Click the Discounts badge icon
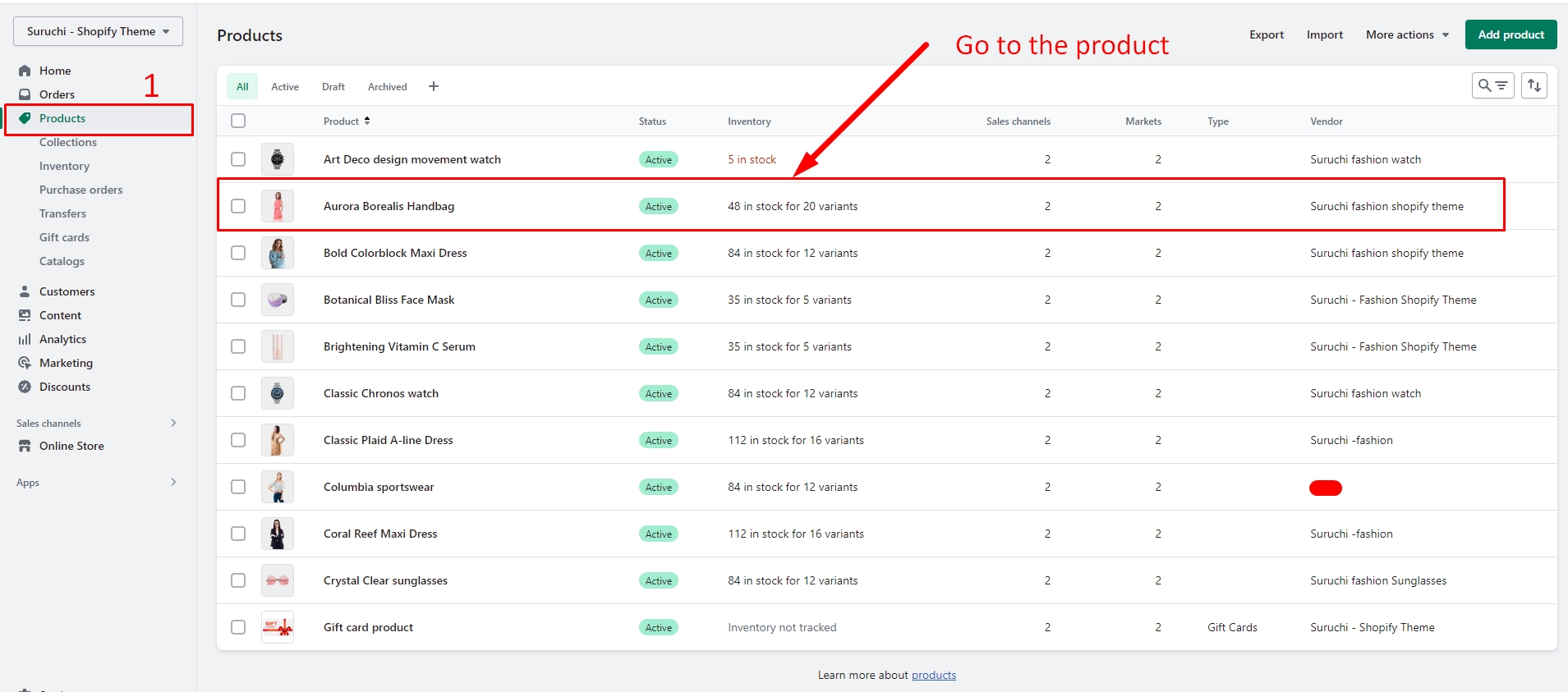 tap(25, 387)
